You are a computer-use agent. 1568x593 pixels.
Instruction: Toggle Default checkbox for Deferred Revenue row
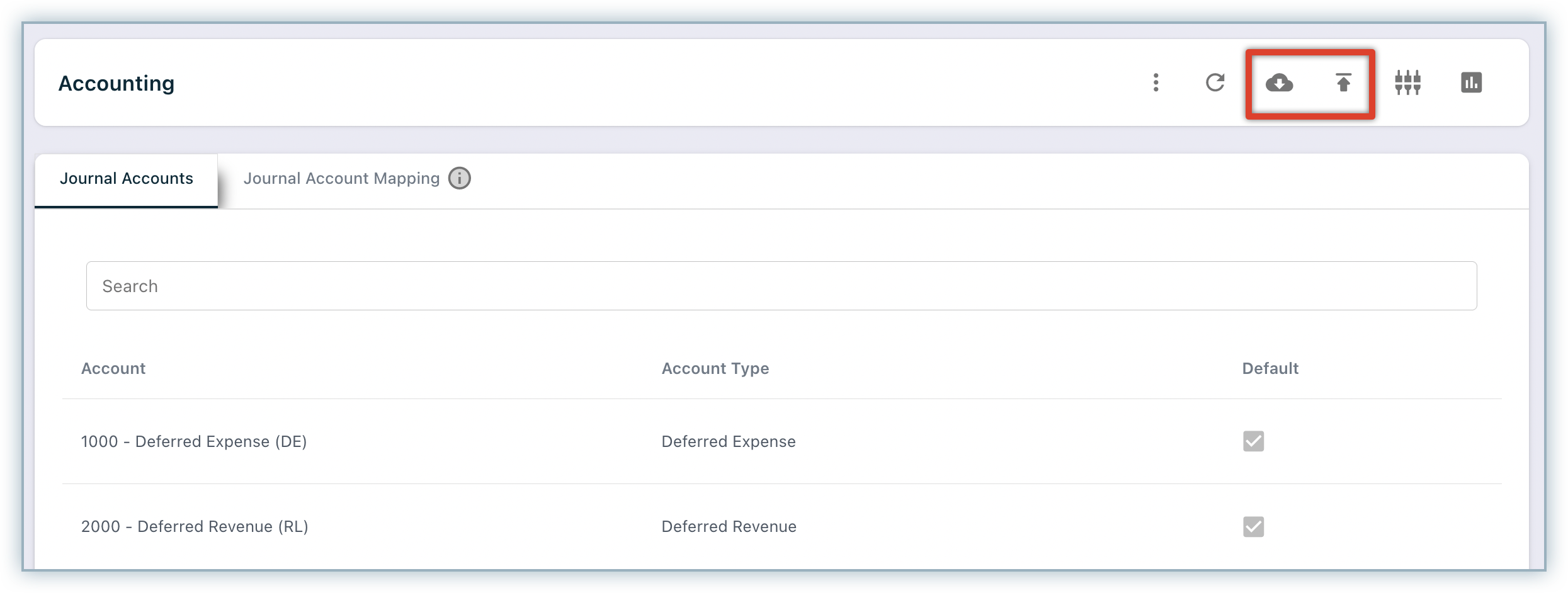click(1253, 526)
